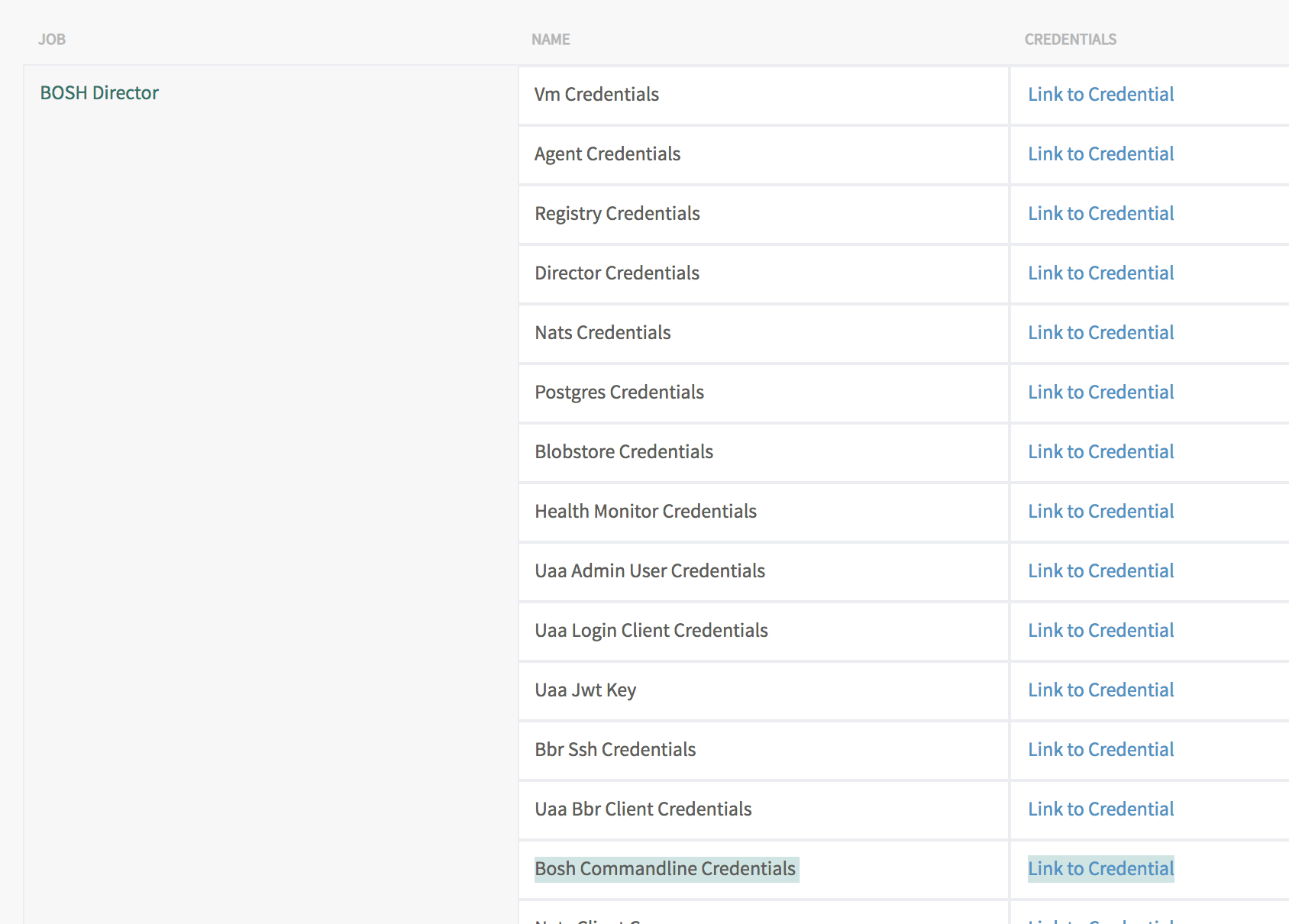
Task: Select the Blobstore Credentials name cell
Action: pyautogui.click(x=764, y=452)
